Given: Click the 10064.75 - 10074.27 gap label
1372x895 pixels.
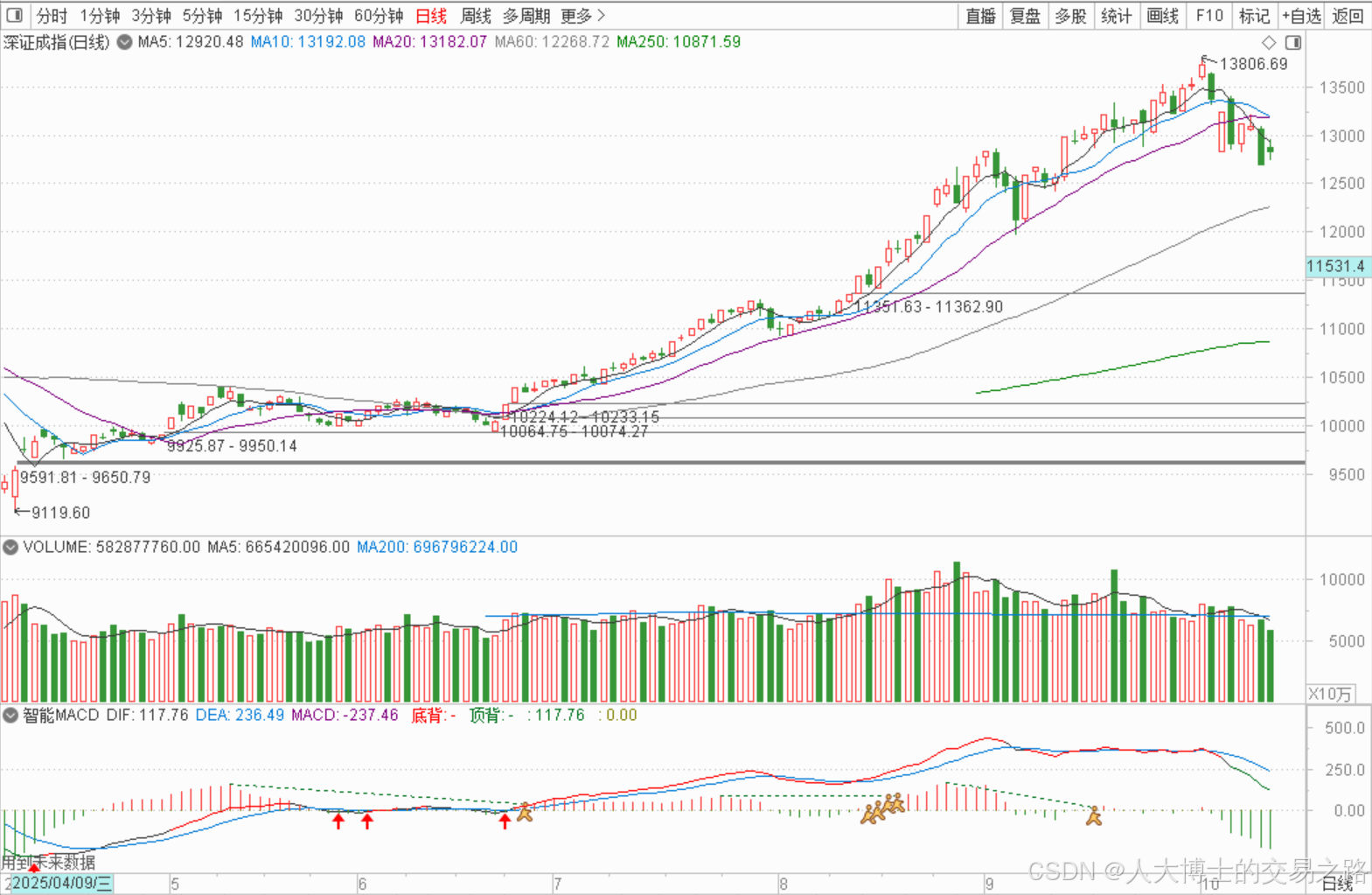Looking at the screenshot, I should click(x=574, y=431).
